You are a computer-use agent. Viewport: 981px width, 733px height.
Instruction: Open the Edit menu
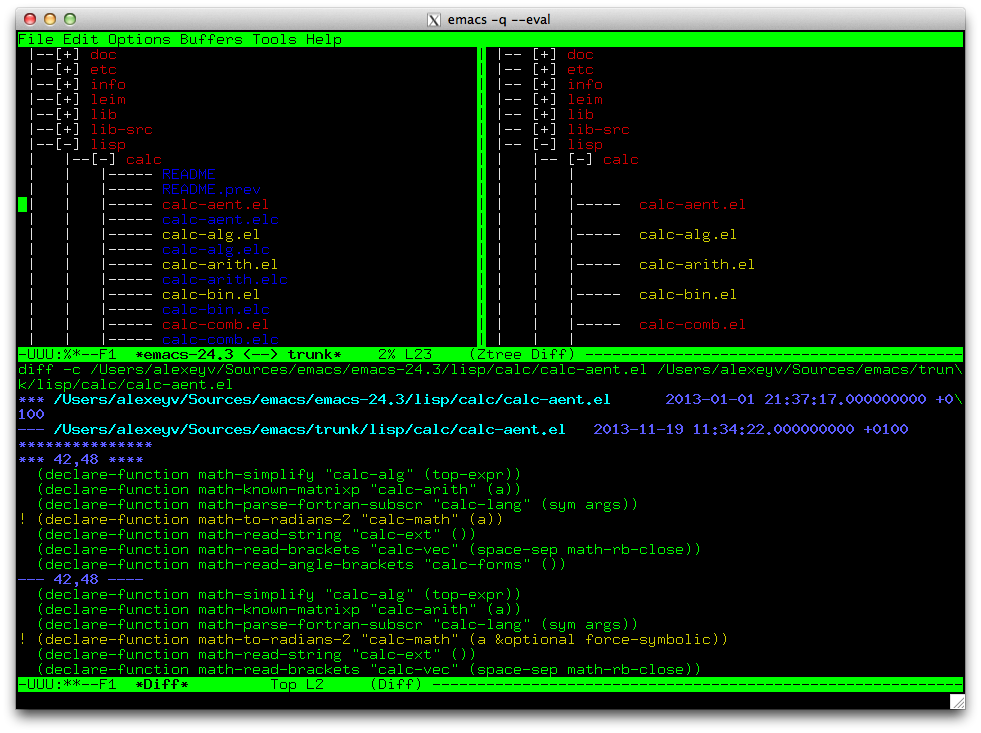pos(81,39)
